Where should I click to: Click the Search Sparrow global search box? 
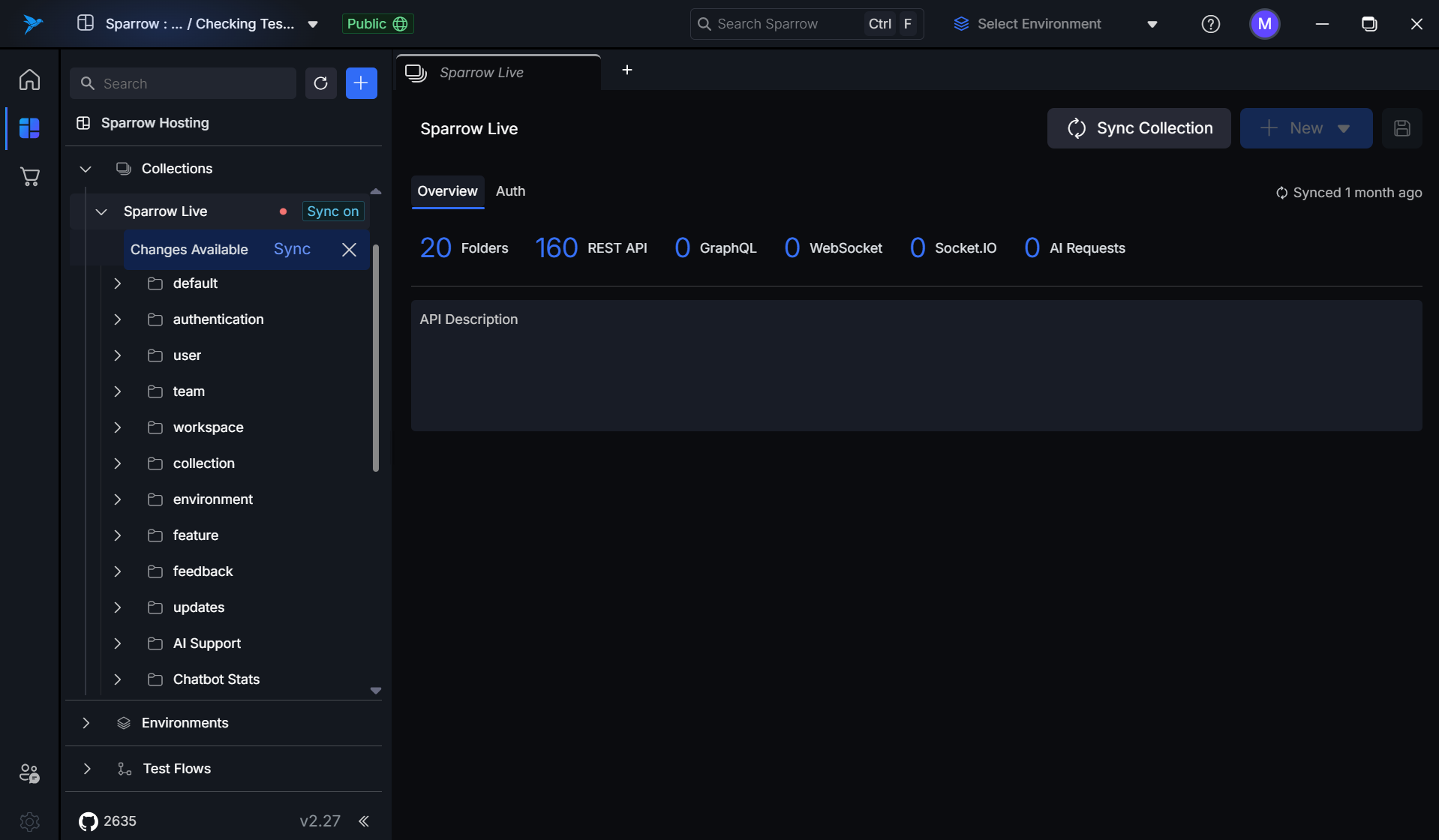[807, 24]
